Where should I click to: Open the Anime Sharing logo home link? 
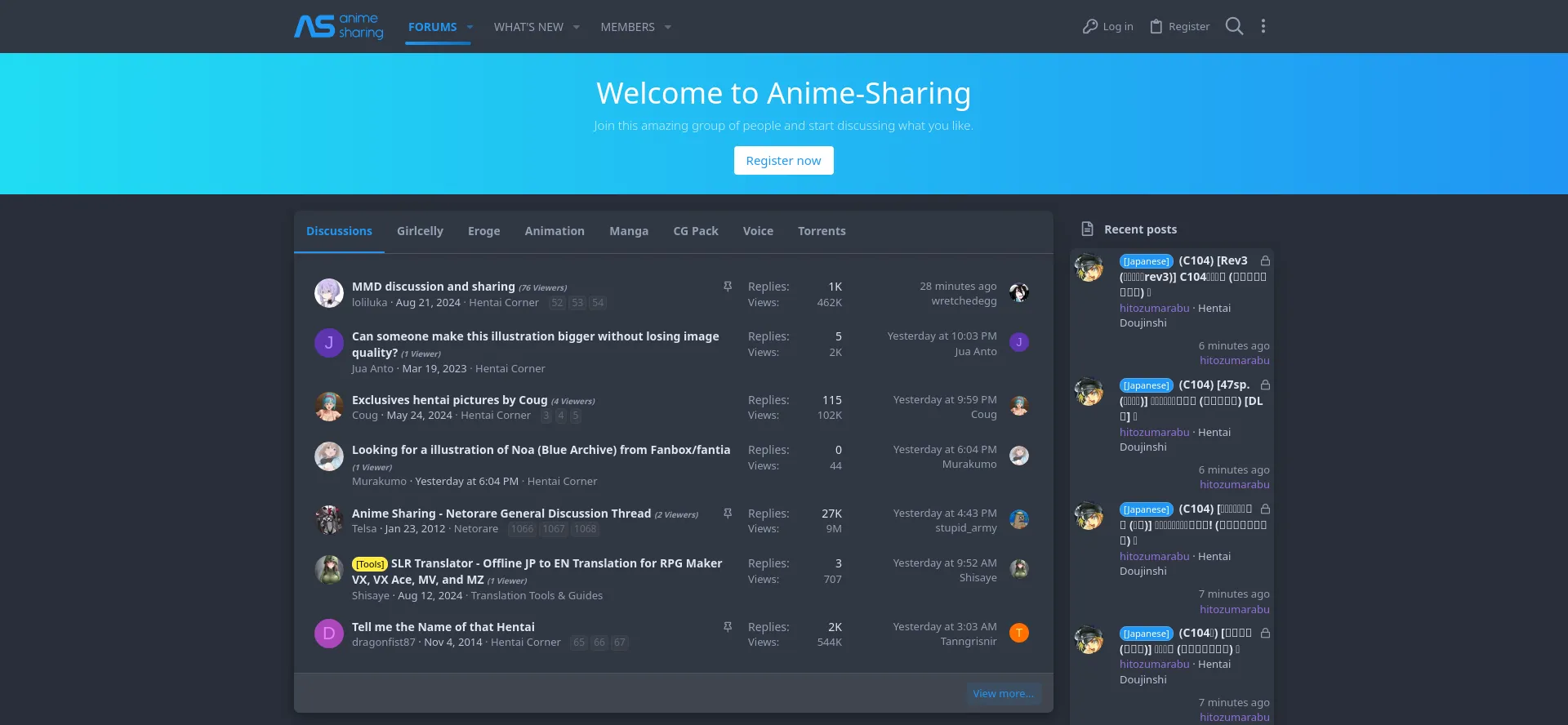tap(339, 26)
